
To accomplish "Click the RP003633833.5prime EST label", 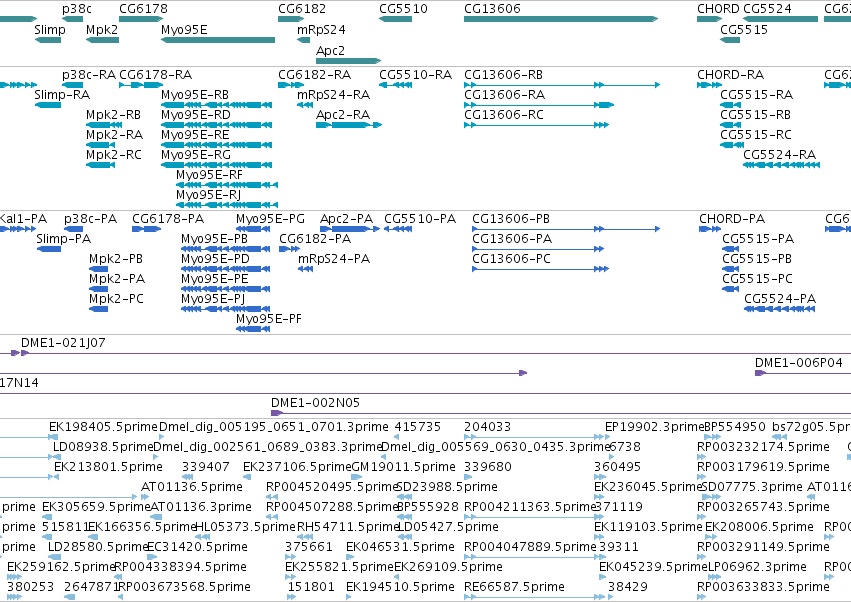I will [x=763, y=587].
